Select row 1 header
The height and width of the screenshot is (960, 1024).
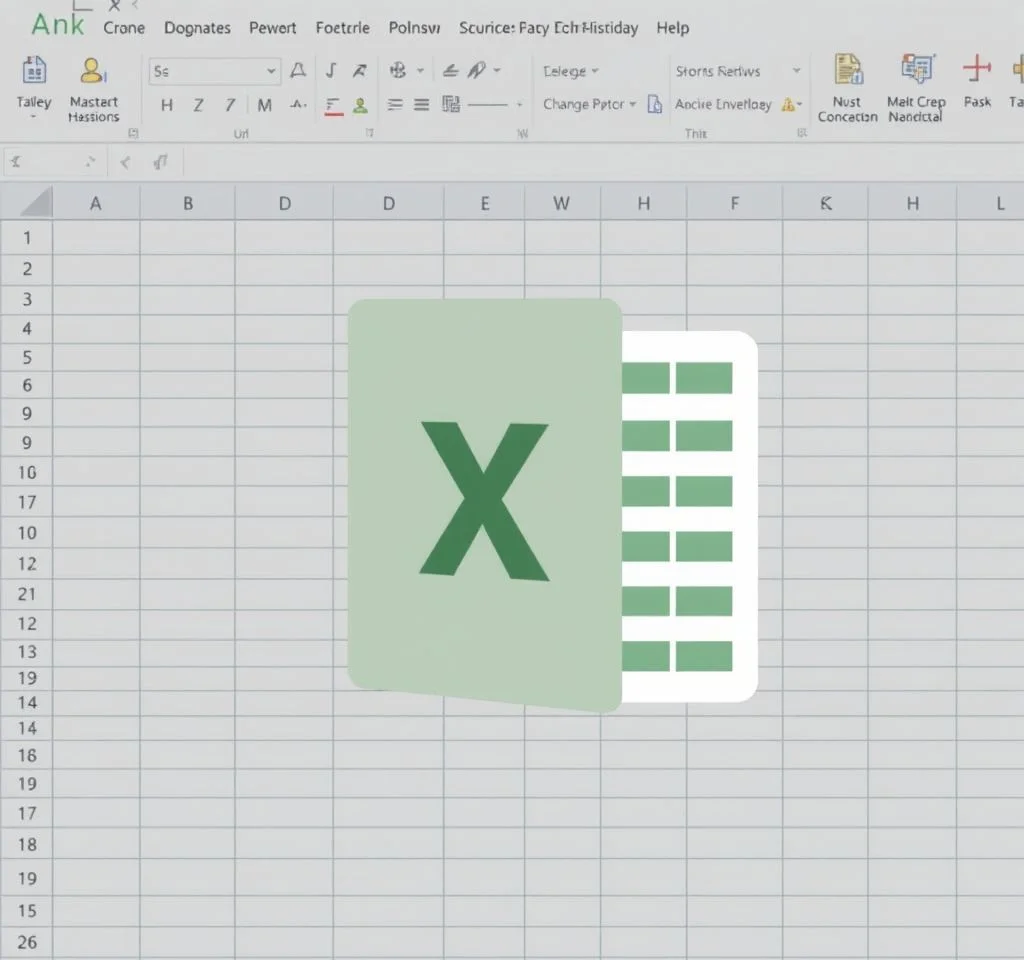point(27,238)
